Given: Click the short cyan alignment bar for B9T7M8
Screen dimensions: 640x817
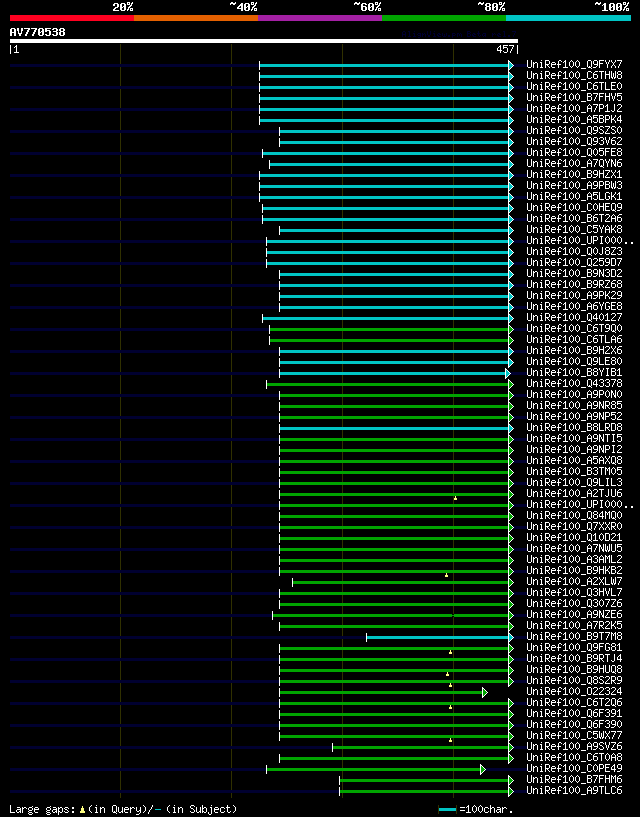Looking at the screenshot, I should tap(438, 637).
